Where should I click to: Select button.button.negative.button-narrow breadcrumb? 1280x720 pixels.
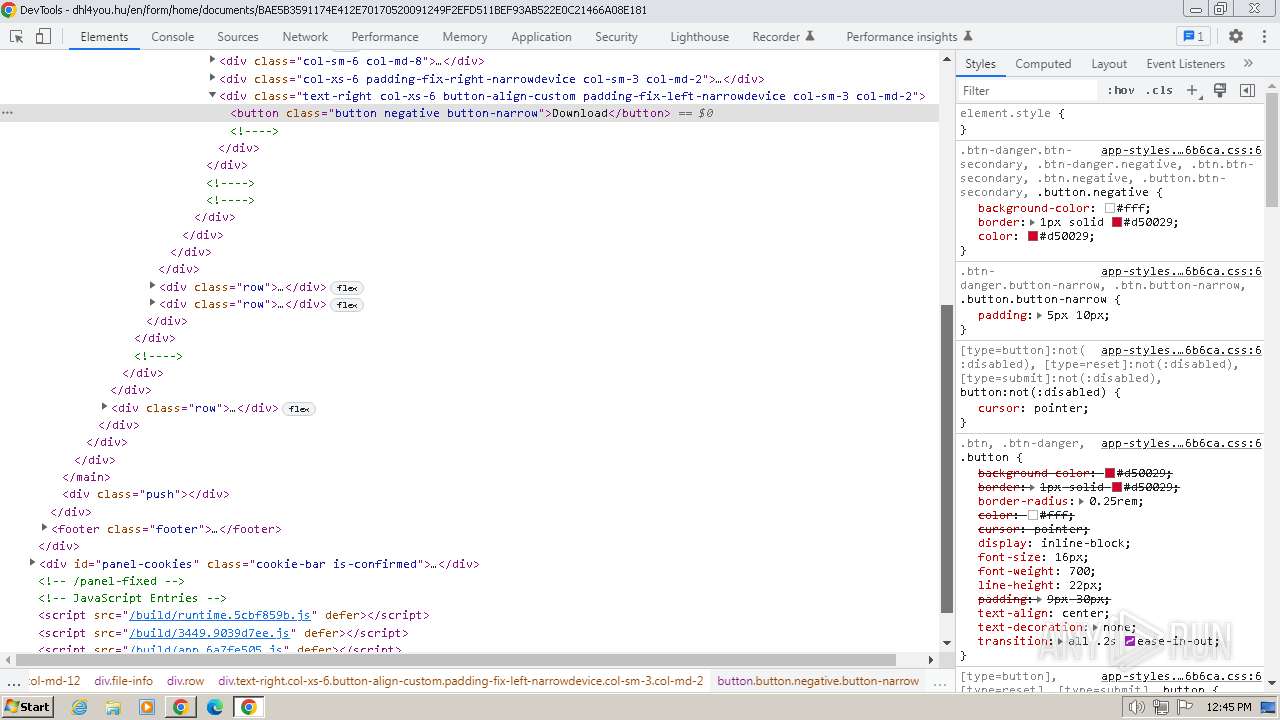click(818, 681)
